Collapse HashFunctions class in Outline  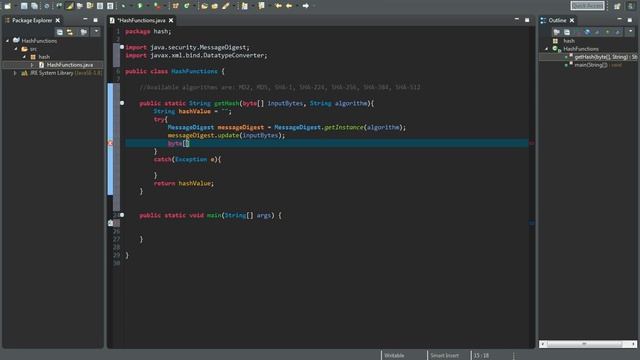coord(547,49)
